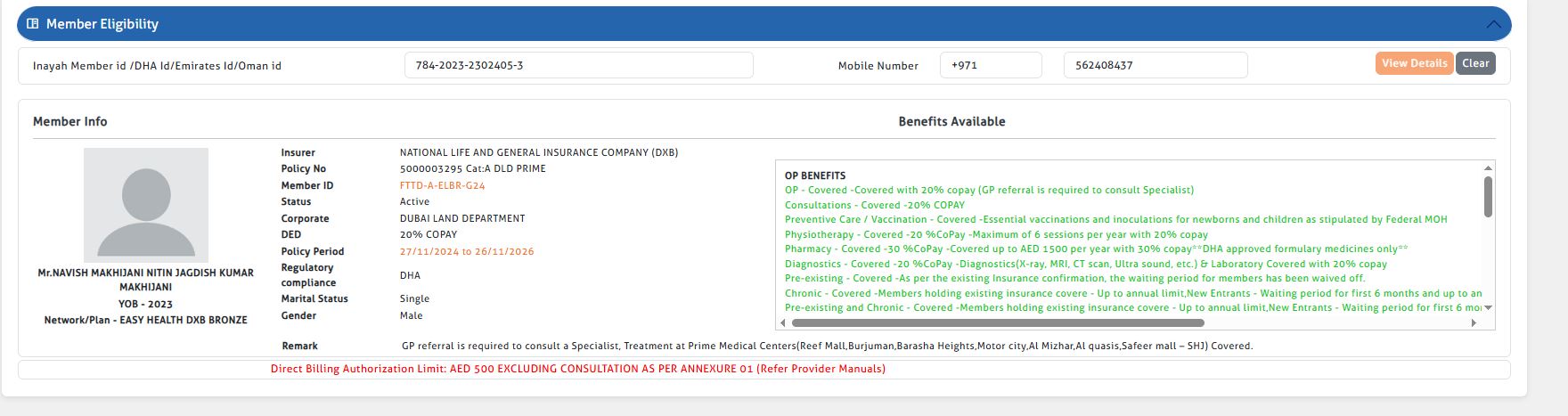1568x416 pixels.
Task: Click the View Details button
Action: pos(1415,63)
